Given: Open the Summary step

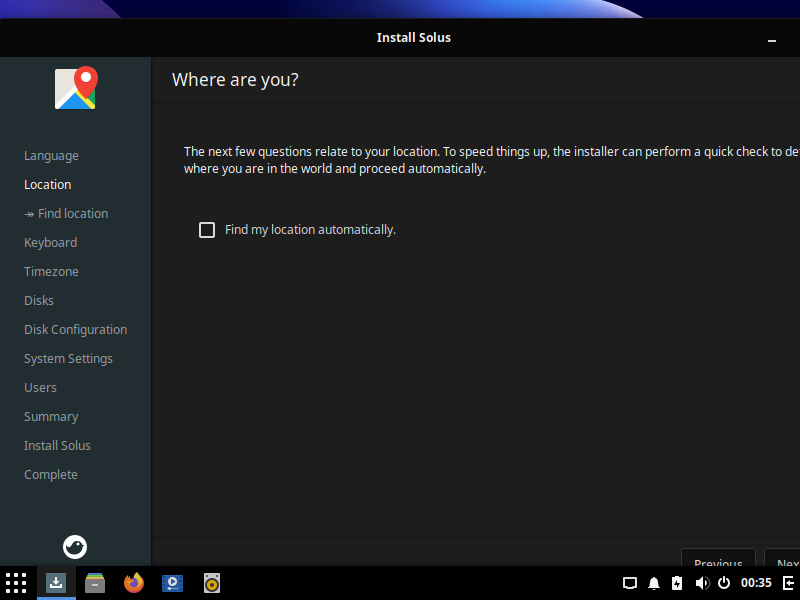Looking at the screenshot, I should pos(51,417).
